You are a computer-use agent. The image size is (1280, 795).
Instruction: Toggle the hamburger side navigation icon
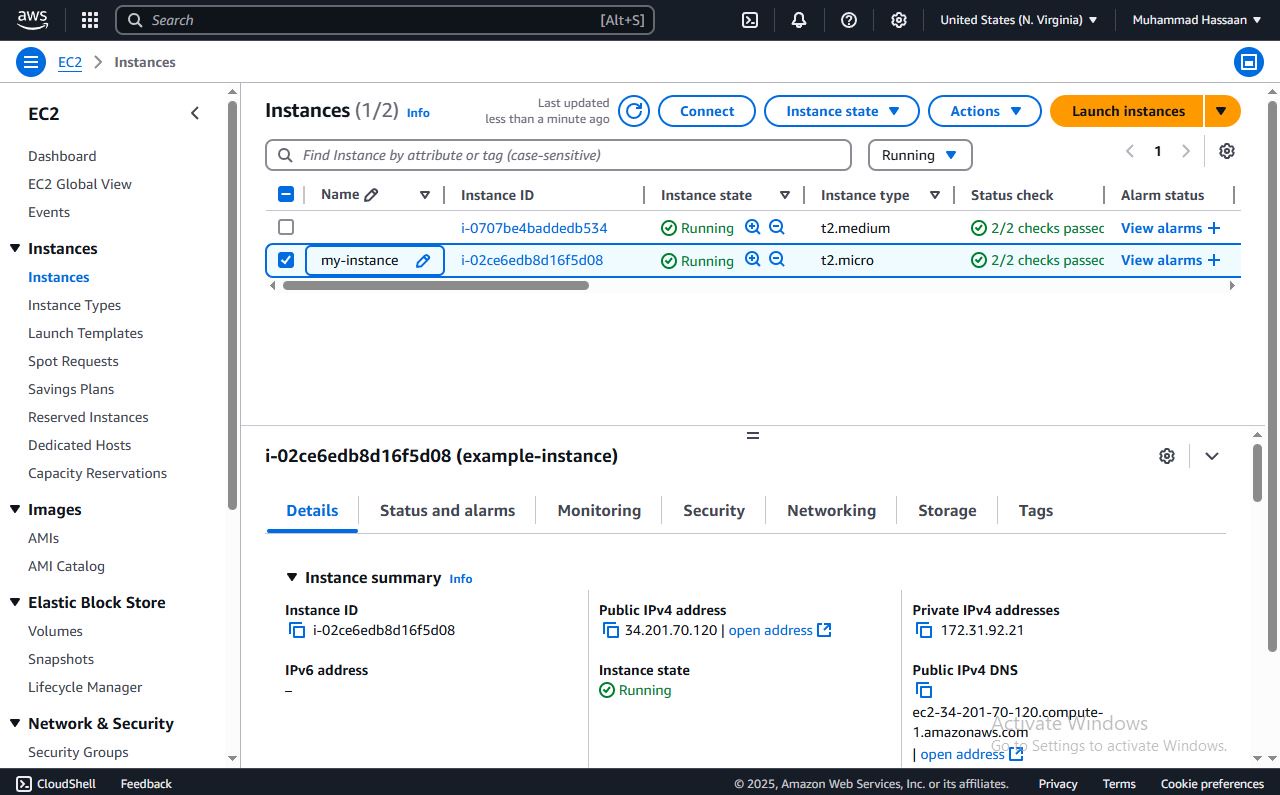(31, 62)
